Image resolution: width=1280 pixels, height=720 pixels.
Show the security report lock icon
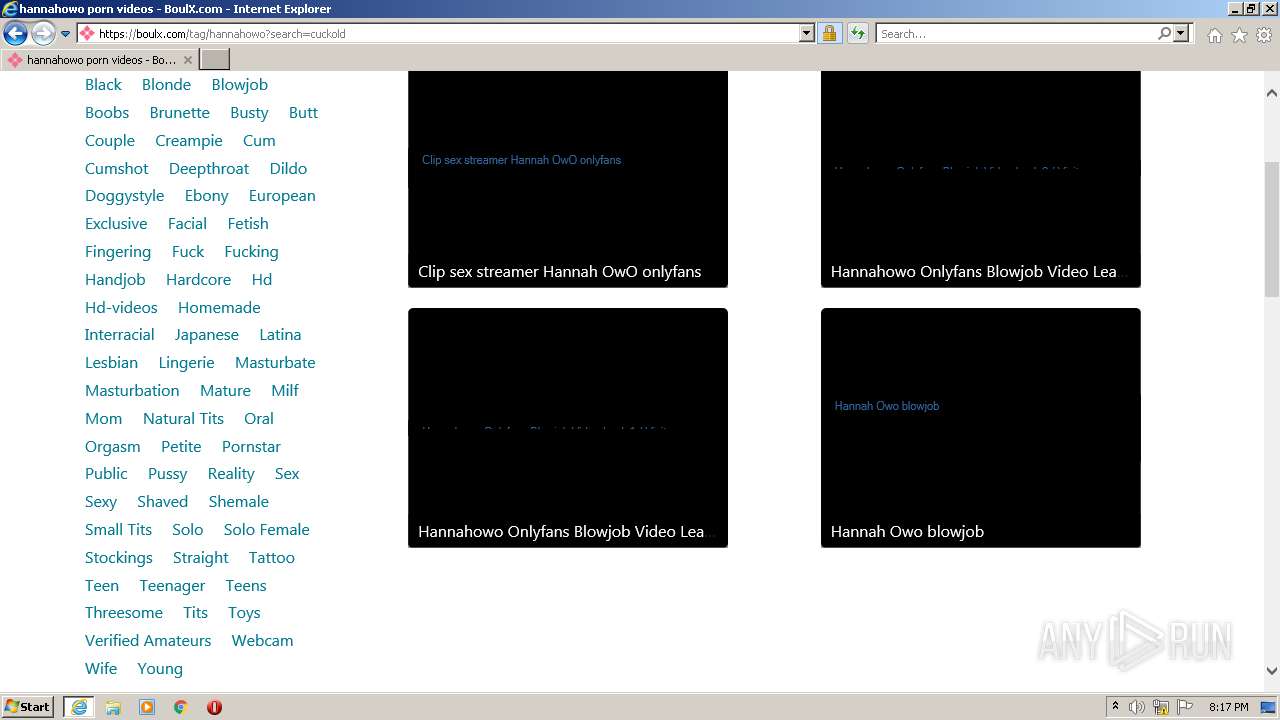coord(829,33)
